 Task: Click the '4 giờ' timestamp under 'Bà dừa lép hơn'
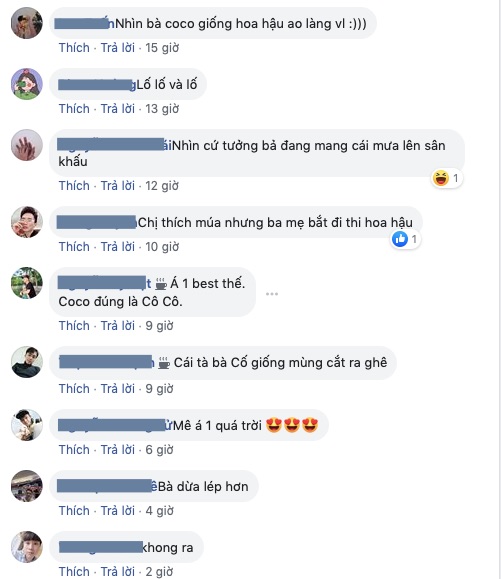159,510
